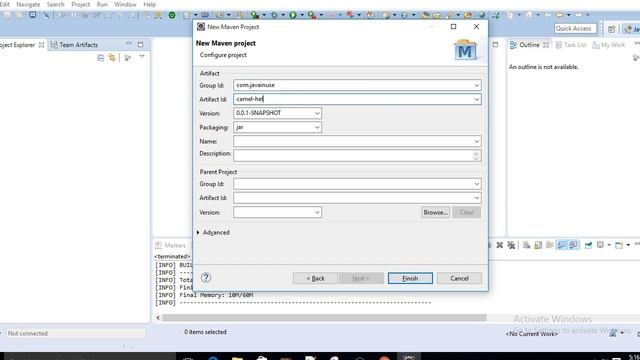This screenshot has width=640, height=360.
Task: Open the Project menu
Action: 80,4
